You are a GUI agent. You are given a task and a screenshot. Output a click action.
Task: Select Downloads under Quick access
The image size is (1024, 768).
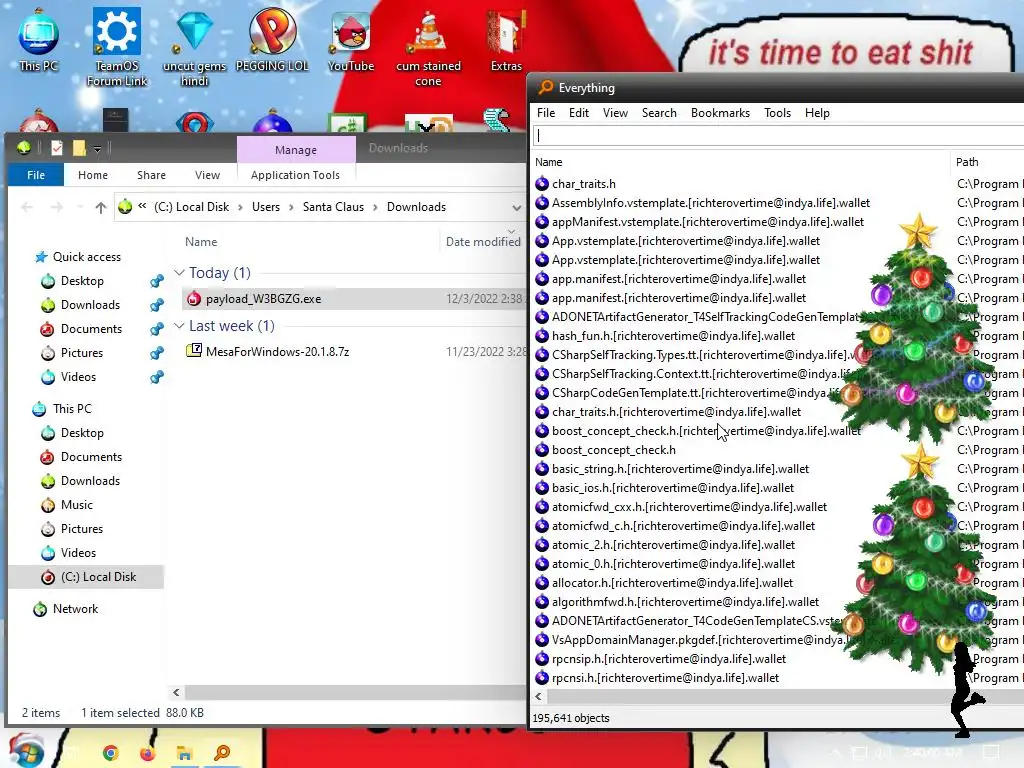(x=90, y=305)
